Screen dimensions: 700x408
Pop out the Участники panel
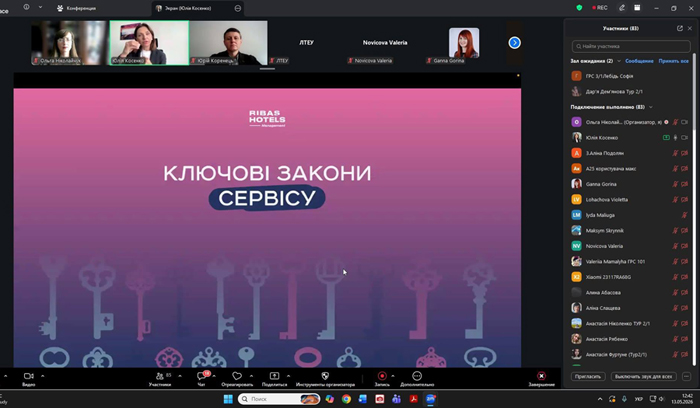(680, 28)
